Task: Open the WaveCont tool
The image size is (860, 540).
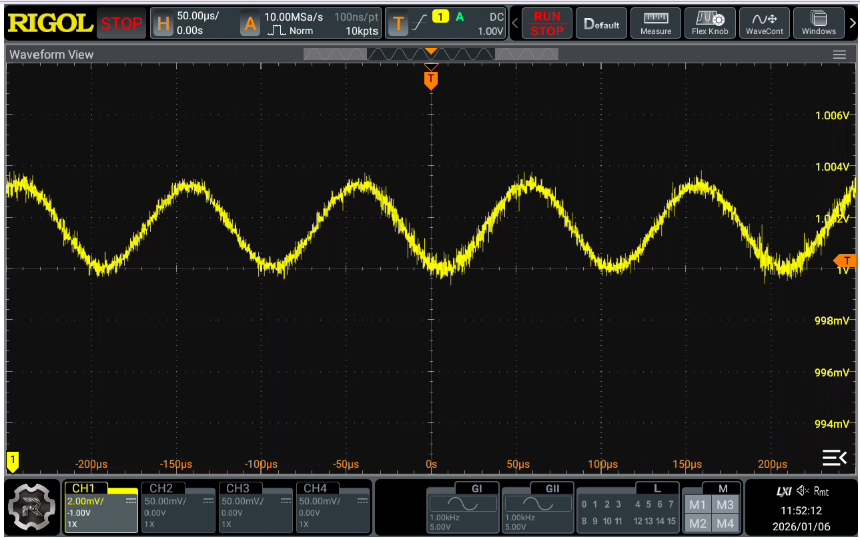Action: point(765,23)
